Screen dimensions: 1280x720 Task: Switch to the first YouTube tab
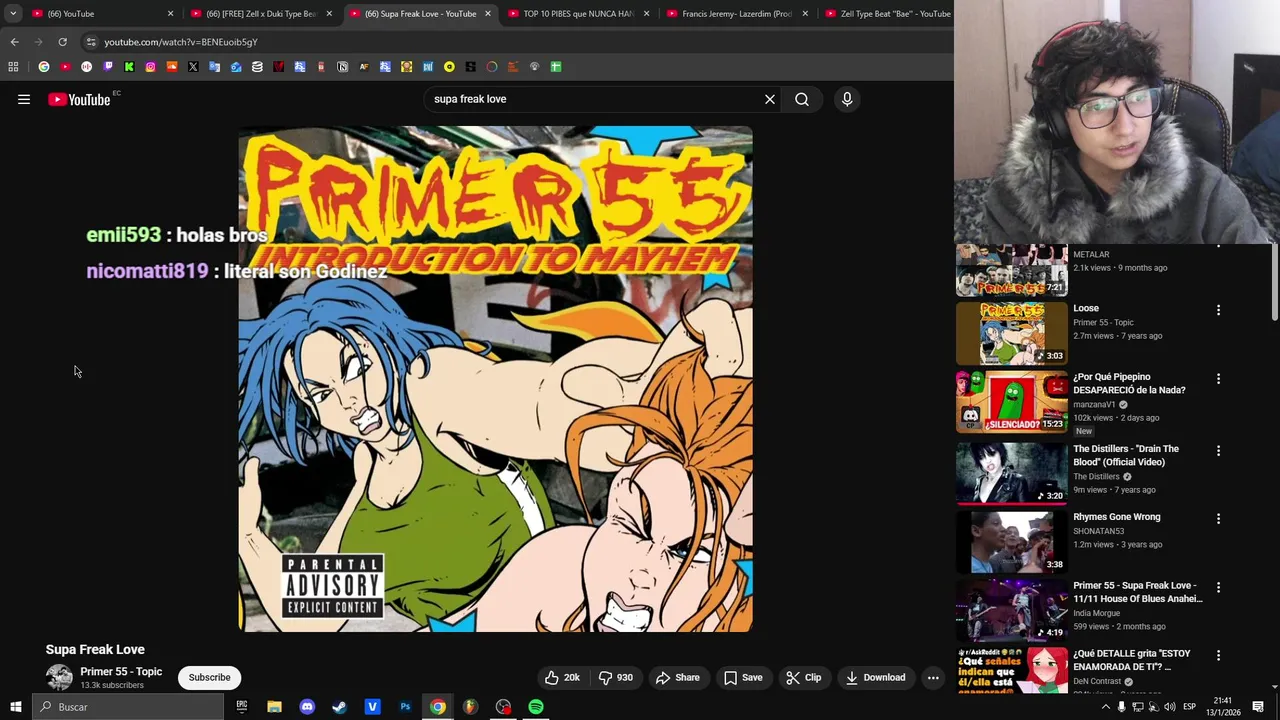pos(100,14)
